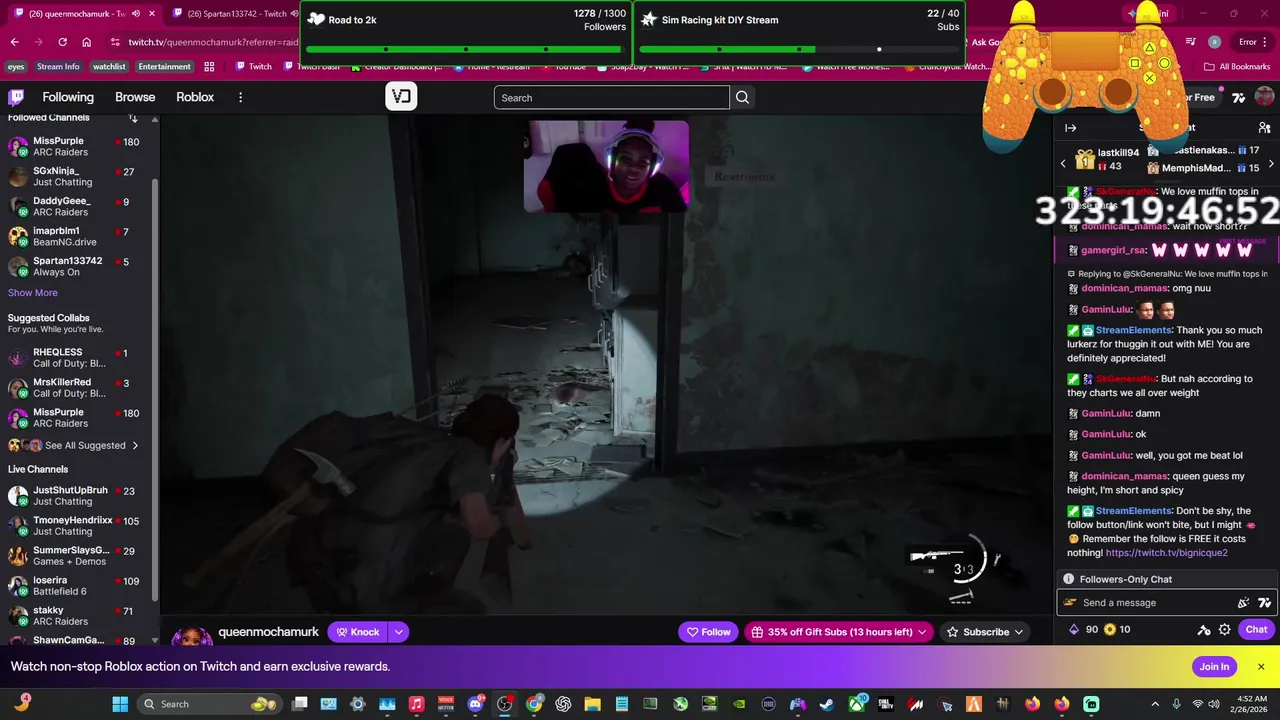Open JustShutUpBruh live channel
Screen dimensions: 1280x720
point(74,496)
